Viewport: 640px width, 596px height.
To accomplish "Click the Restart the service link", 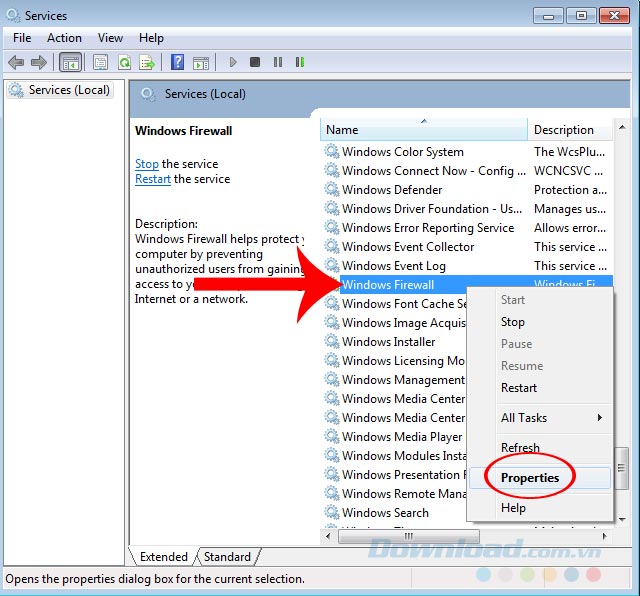I will click(x=153, y=179).
